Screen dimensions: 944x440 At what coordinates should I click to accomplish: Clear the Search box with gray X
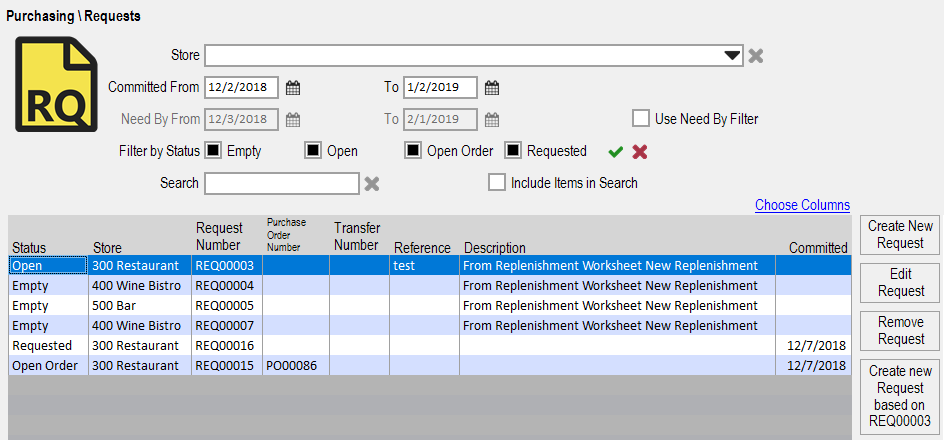[371, 184]
